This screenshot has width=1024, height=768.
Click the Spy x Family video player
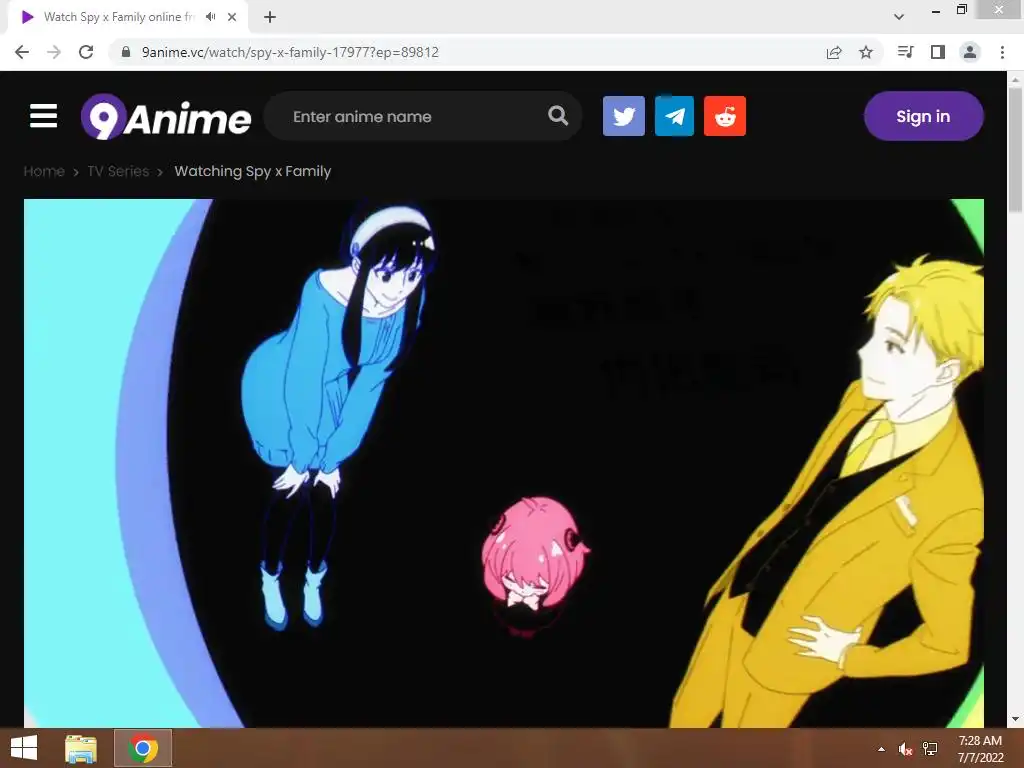(x=504, y=463)
